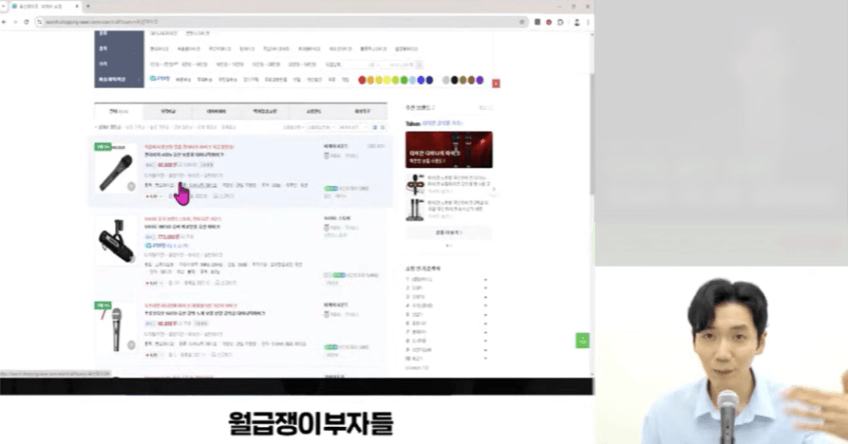Reload the page with the refresh icon

pos(26,22)
